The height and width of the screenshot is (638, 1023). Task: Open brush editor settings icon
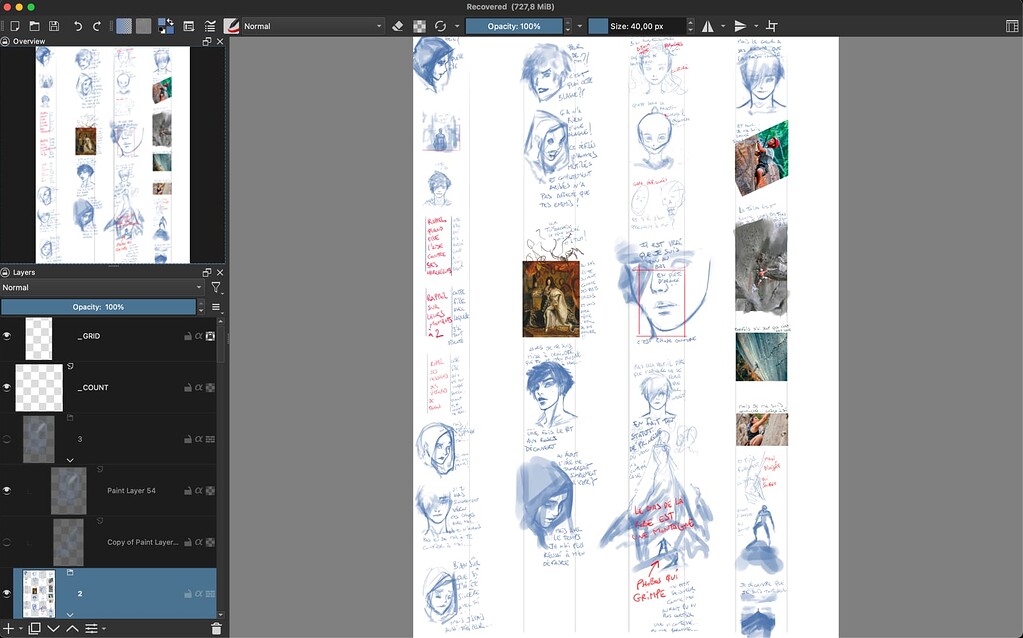pyautogui.click(x=189, y=26)
